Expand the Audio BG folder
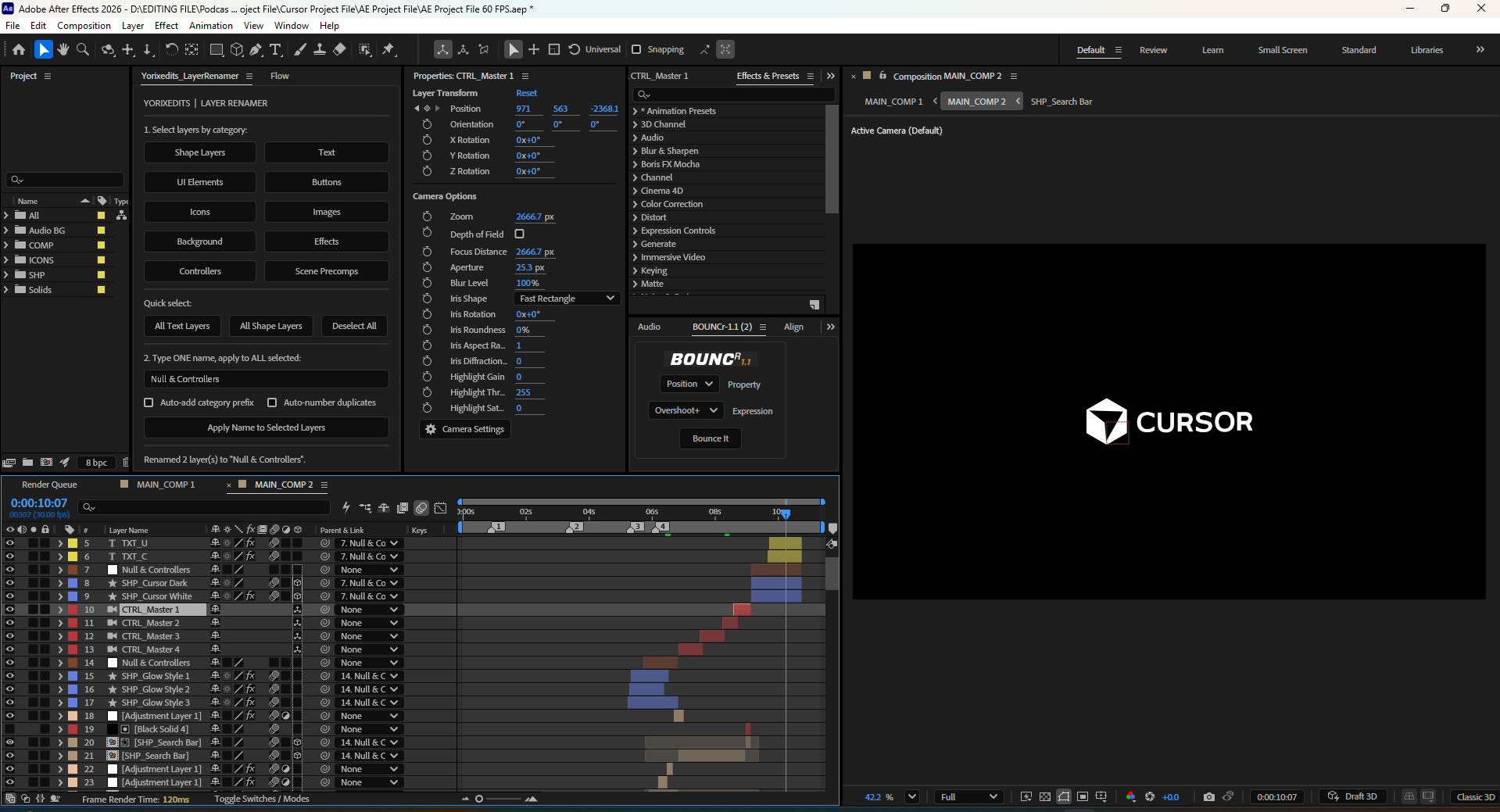 6,231
